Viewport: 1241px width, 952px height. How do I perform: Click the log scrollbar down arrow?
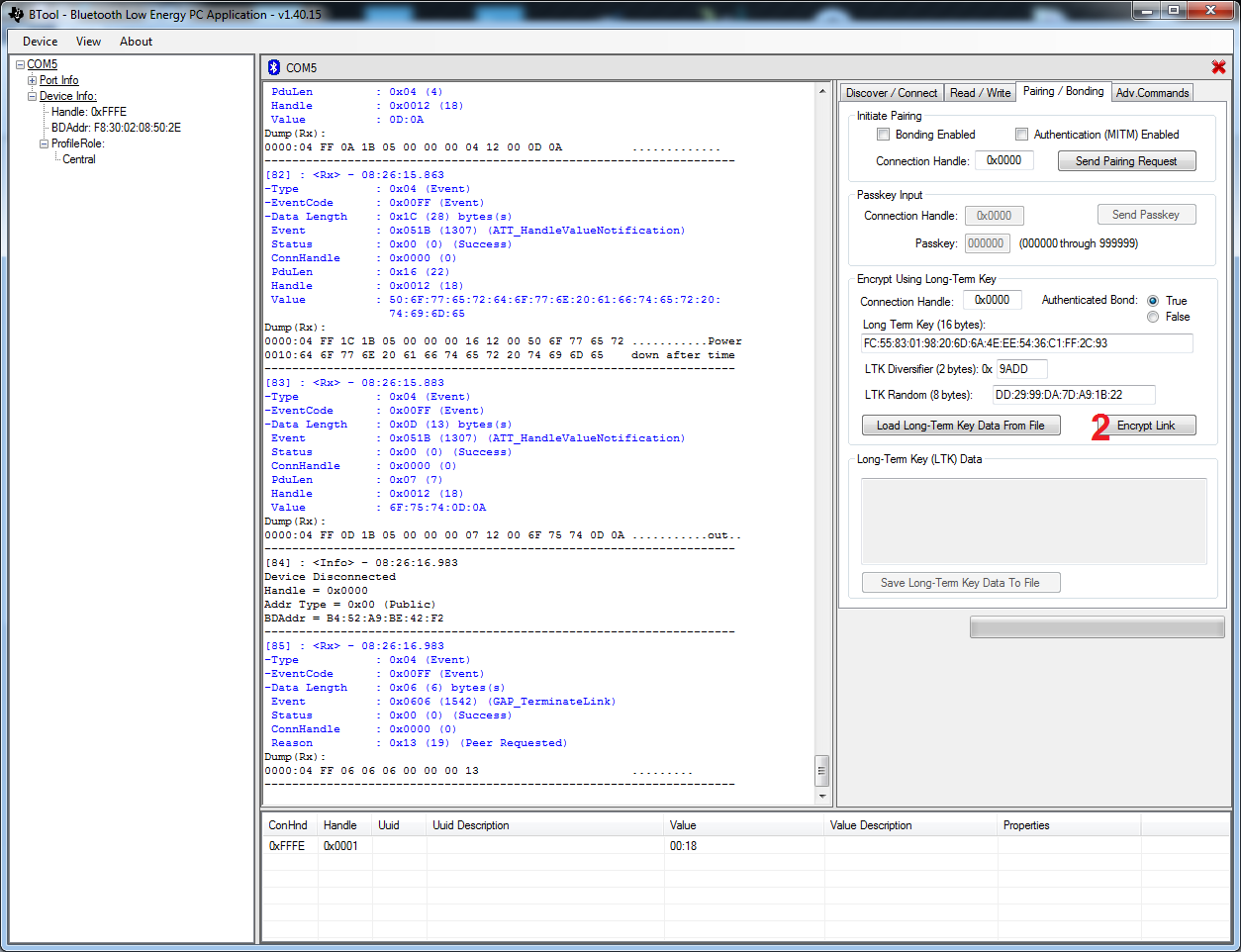(x=822, y=796)
